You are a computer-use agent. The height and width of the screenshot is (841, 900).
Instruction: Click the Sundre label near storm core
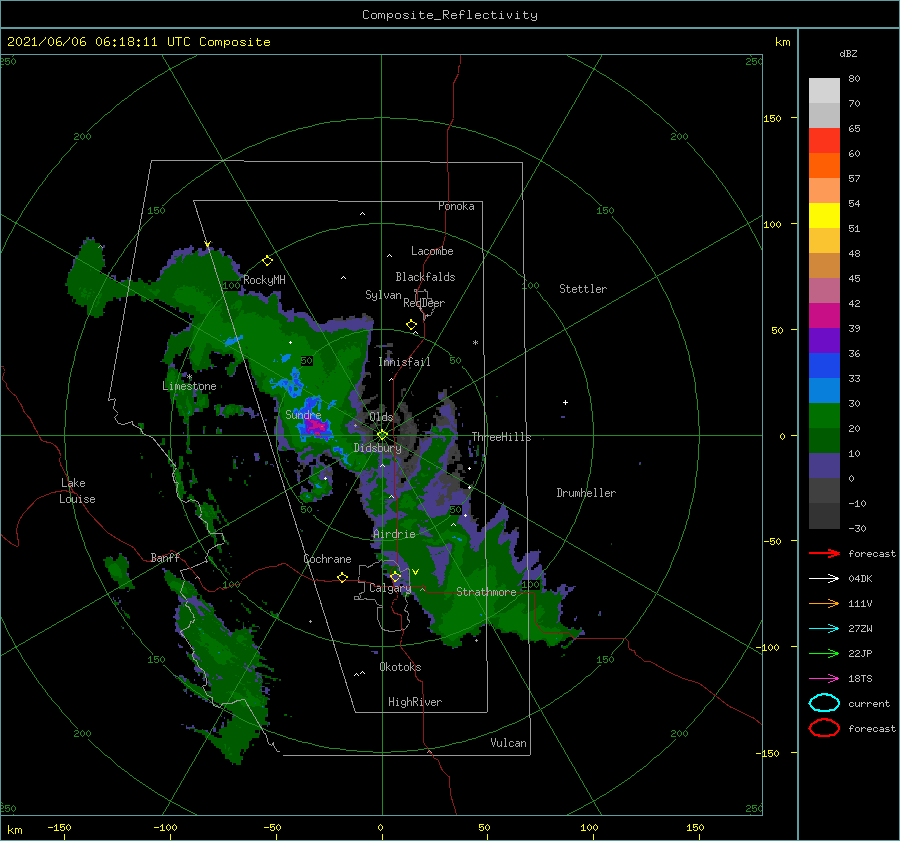303,414
